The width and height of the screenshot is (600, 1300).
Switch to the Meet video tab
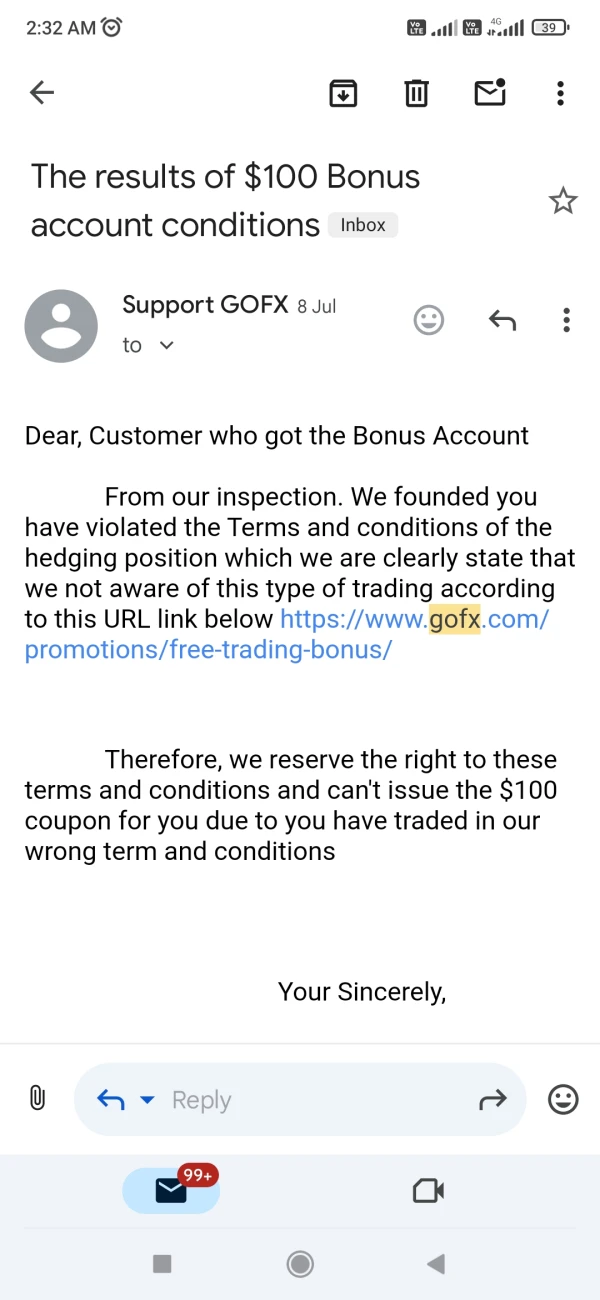[x=428, y=1190]
